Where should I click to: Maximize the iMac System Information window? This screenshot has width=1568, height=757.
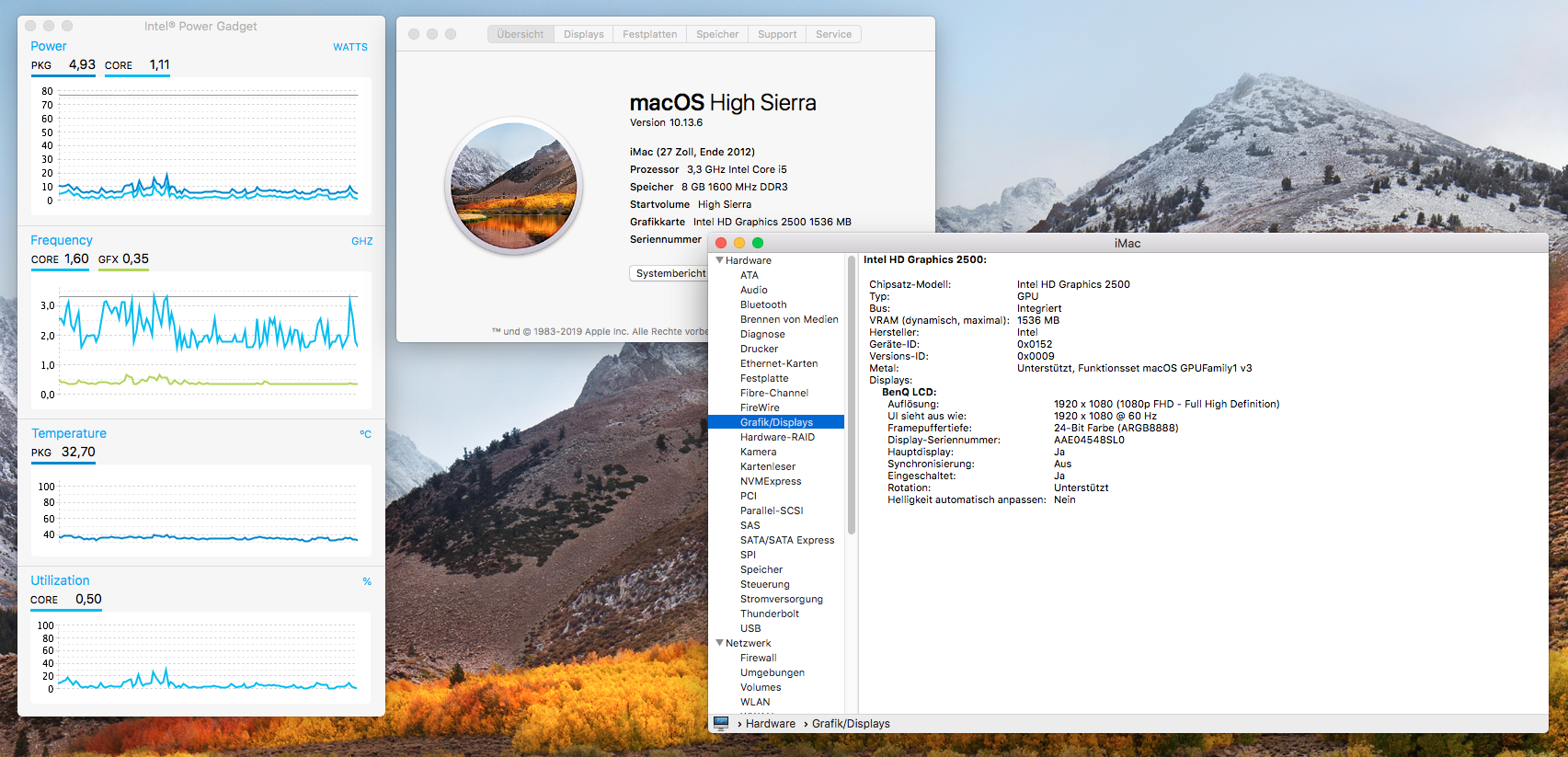(x=758, y=243)
